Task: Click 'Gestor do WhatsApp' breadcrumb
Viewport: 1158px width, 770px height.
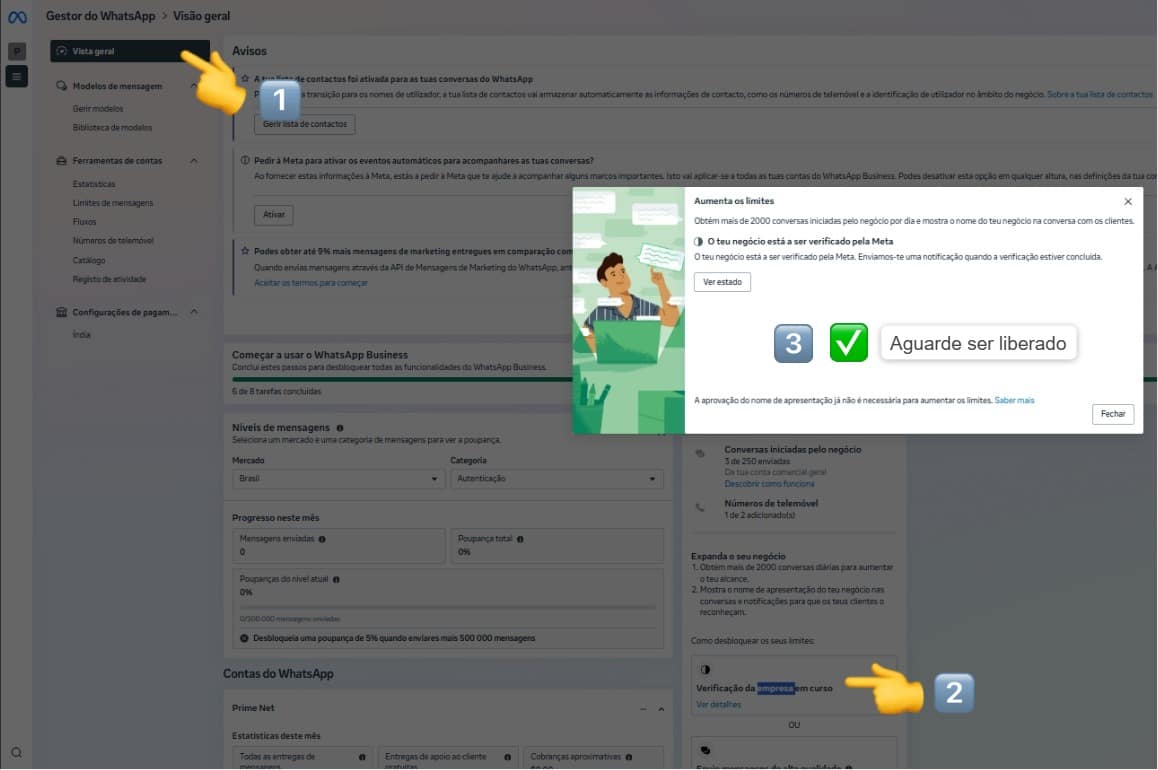Action: click(x=100, y=16)
